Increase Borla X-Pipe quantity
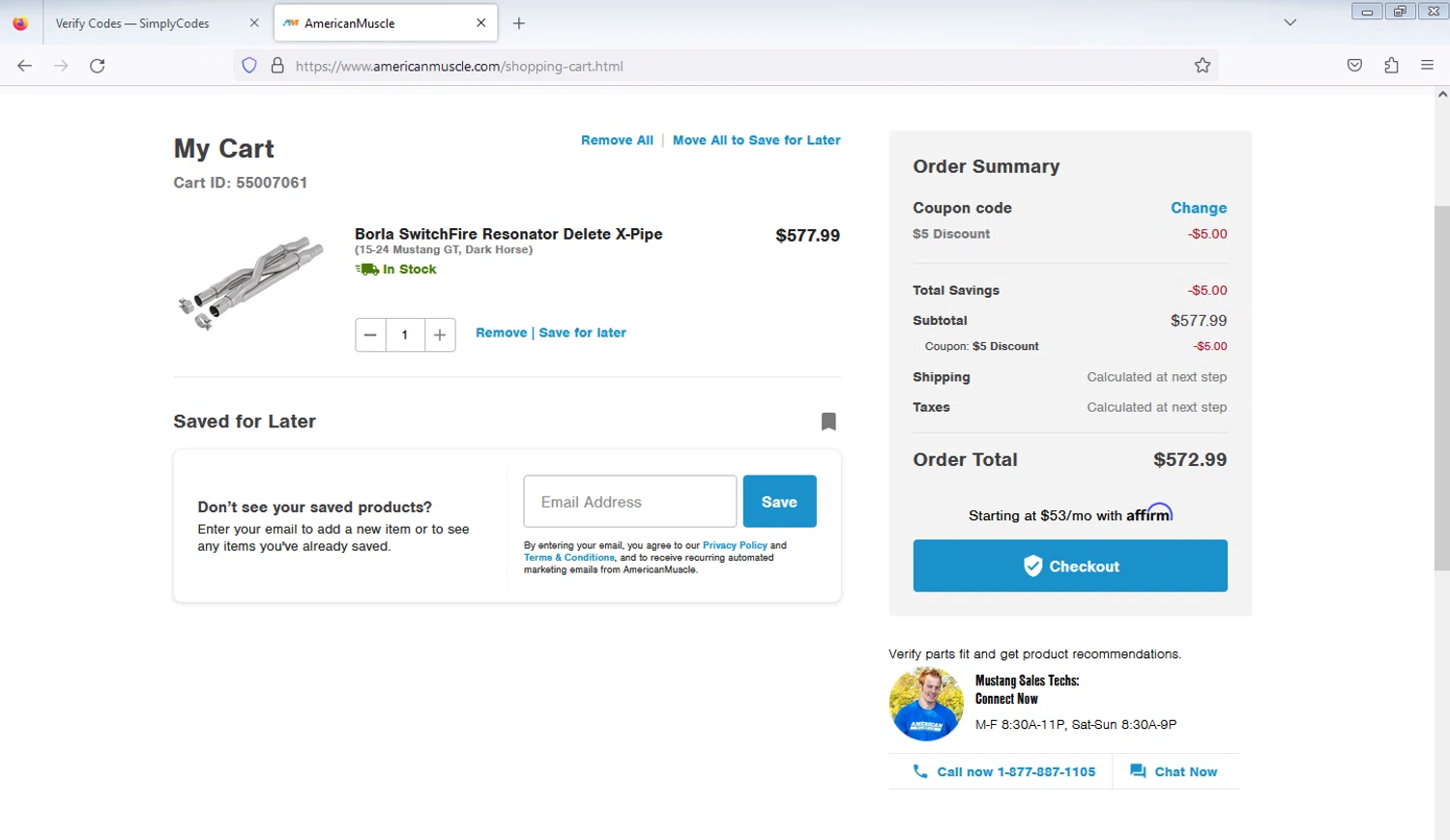Screen dimensions: 1450x840 coord(440,335)
